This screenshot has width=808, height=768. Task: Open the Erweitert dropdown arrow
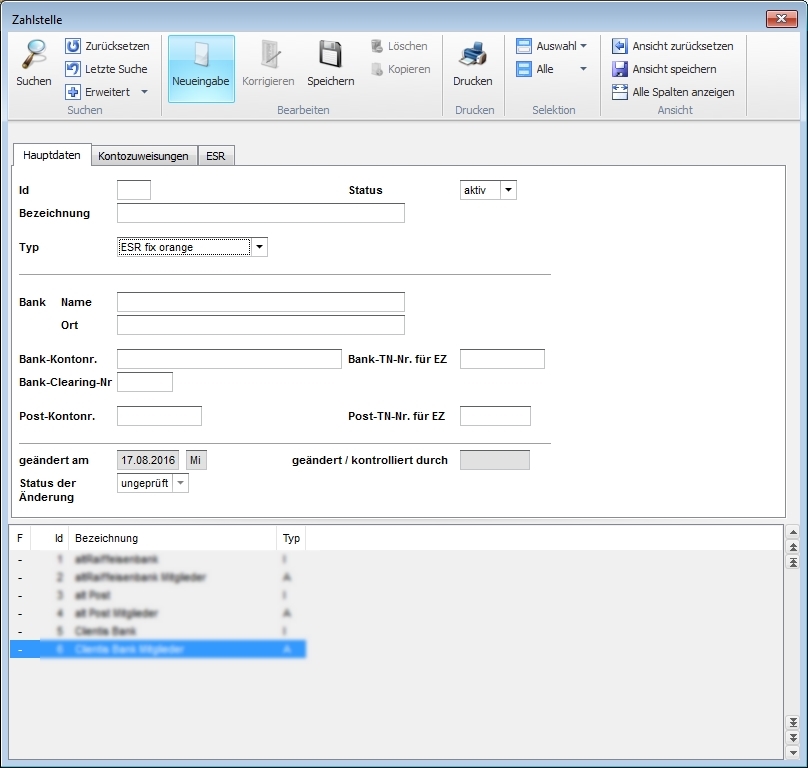144,92
